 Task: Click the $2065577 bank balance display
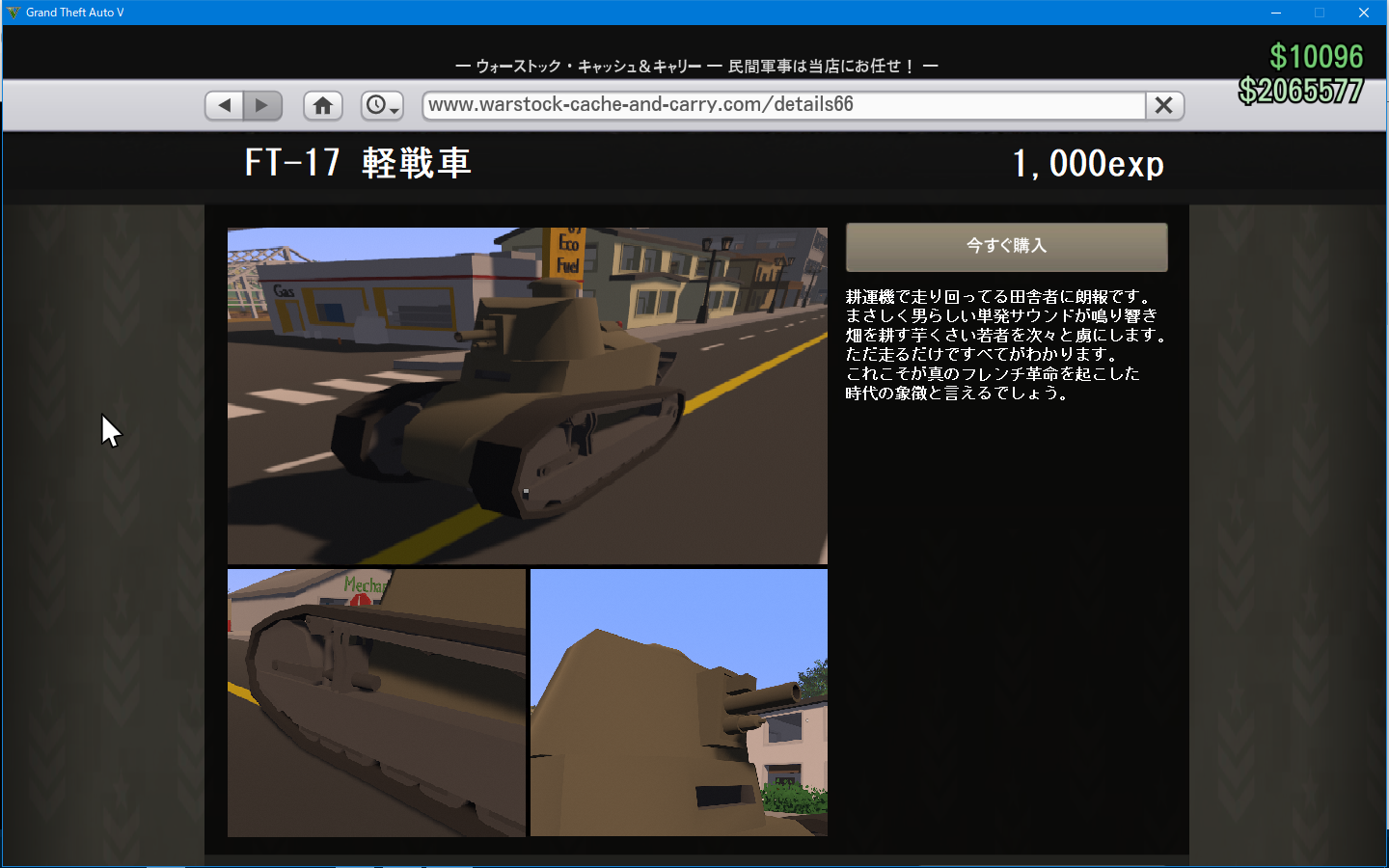pos(1301,91)
